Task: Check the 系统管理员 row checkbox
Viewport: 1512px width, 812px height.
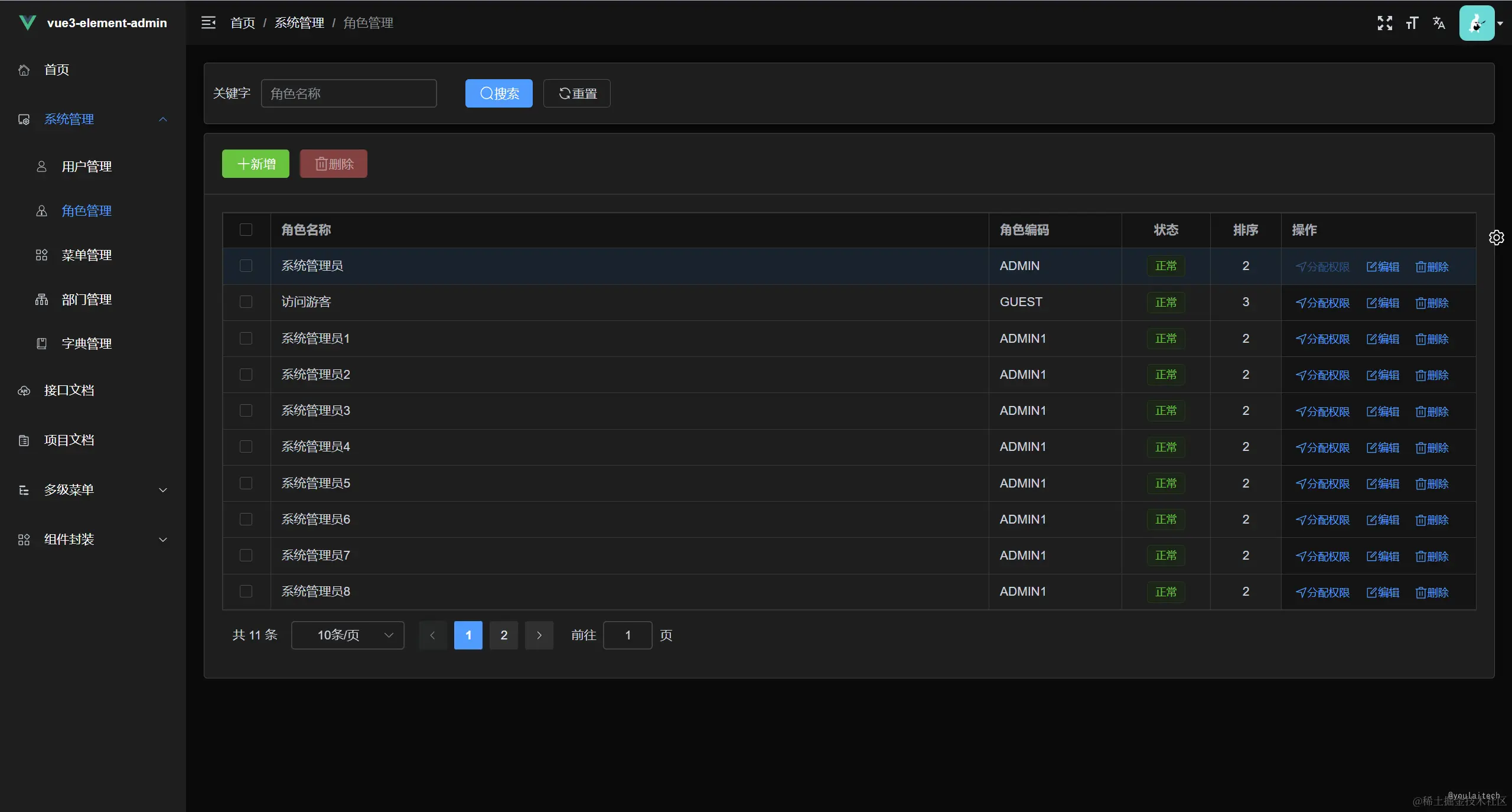Action: click(x=246, y=266)
